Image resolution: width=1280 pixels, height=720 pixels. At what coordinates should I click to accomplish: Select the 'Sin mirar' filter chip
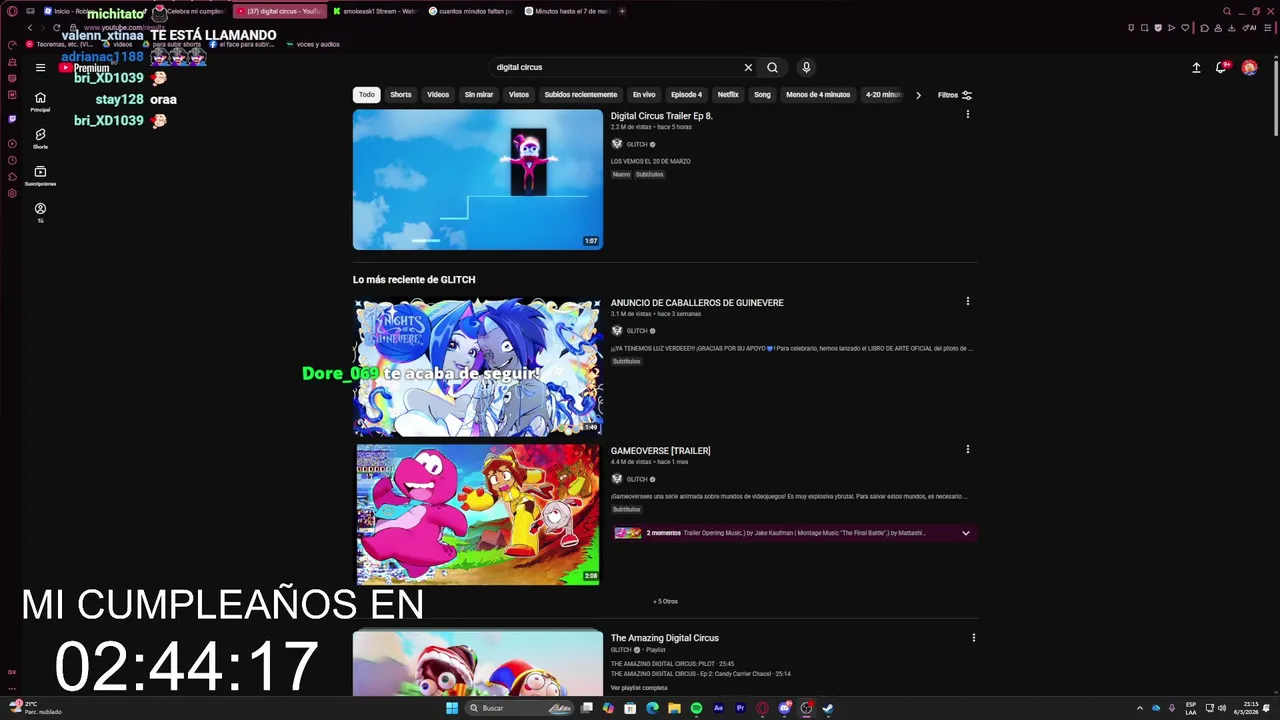click(479, 95)
